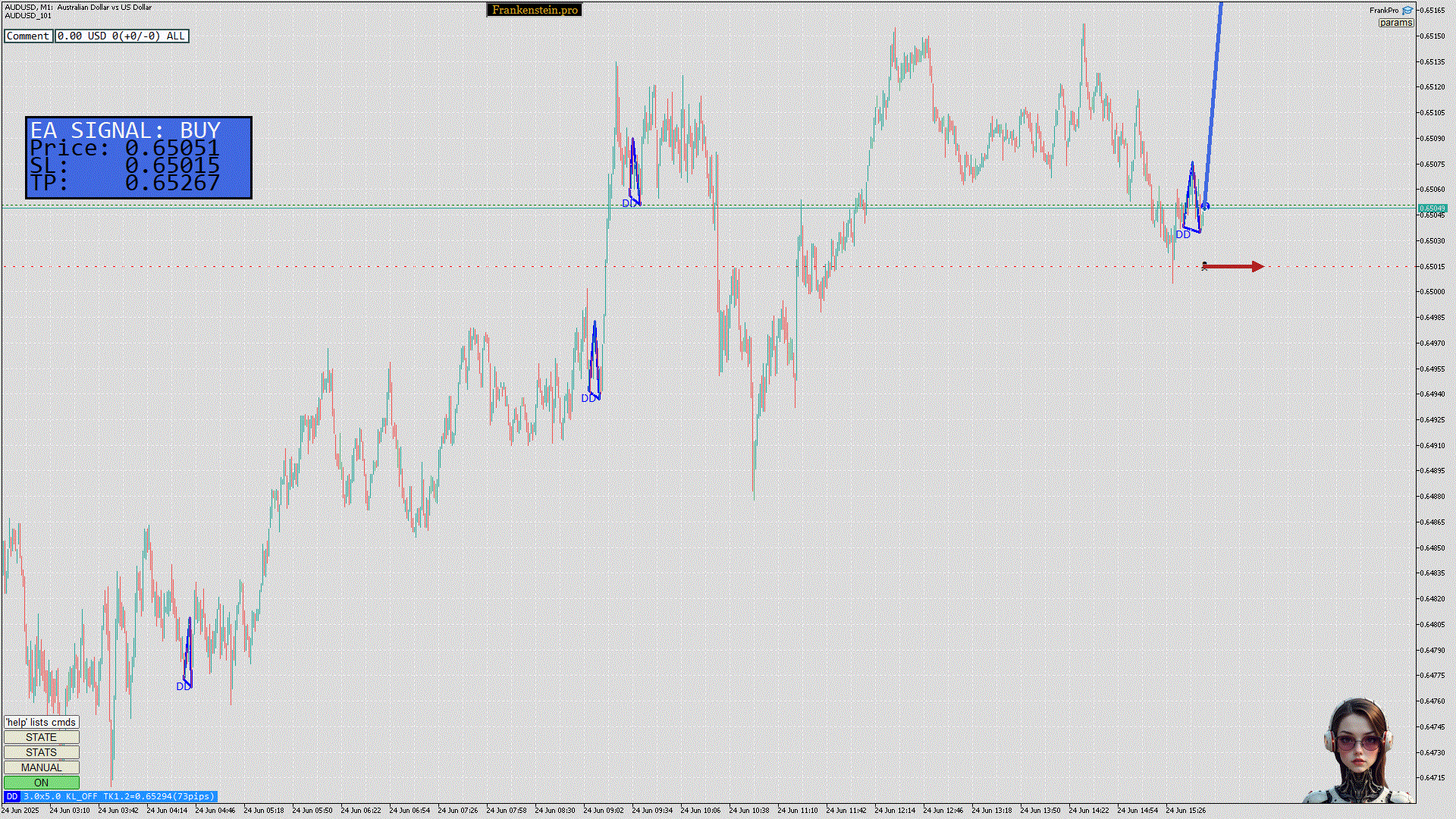Click the 0.00 USD ALL profit label

point(121,36)
